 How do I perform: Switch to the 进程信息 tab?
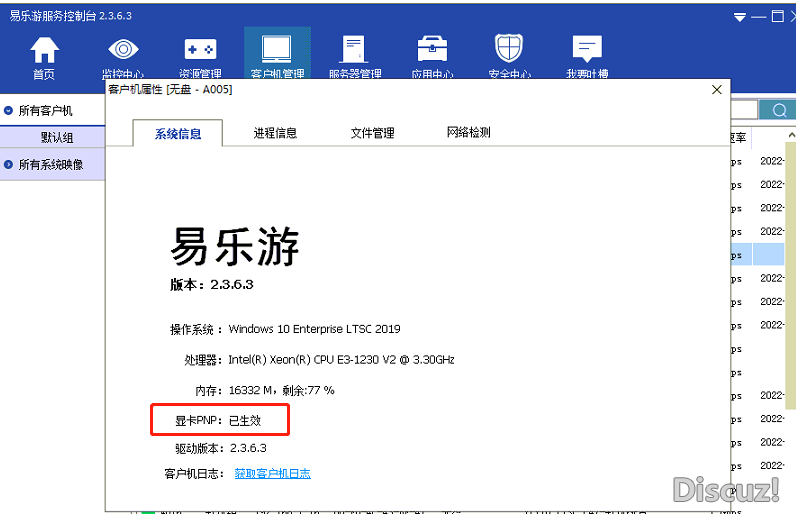click(275, 133)
